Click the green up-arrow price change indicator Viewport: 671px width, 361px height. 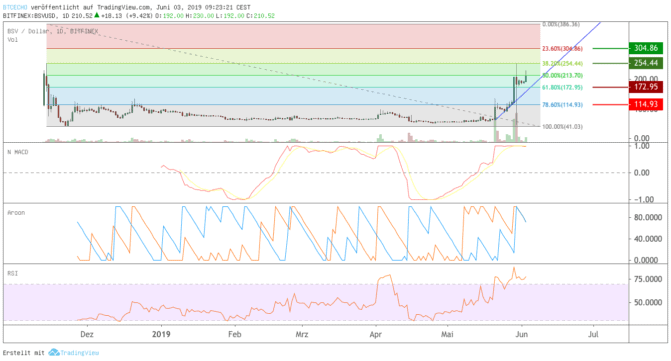97,15
